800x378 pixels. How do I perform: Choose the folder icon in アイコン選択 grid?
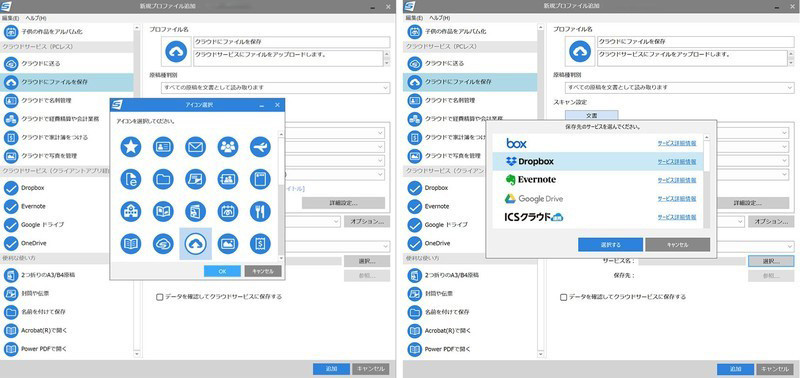pos(163,179)
